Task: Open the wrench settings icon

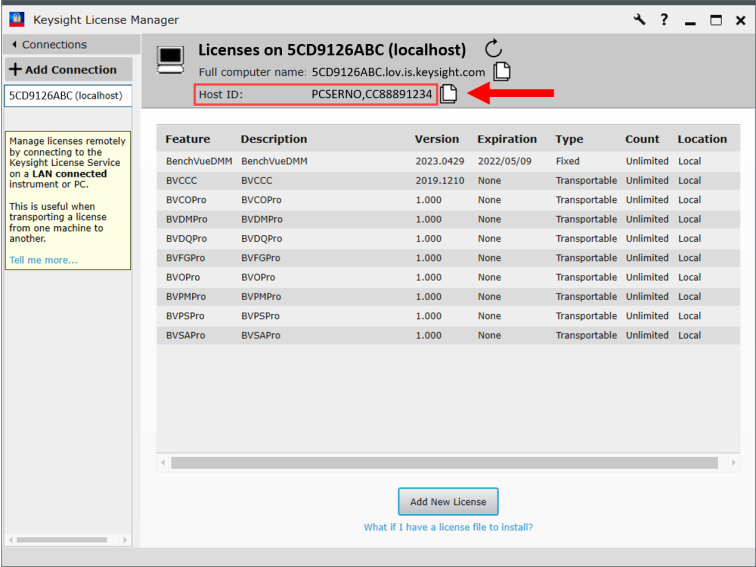Action: coord(639,20)
